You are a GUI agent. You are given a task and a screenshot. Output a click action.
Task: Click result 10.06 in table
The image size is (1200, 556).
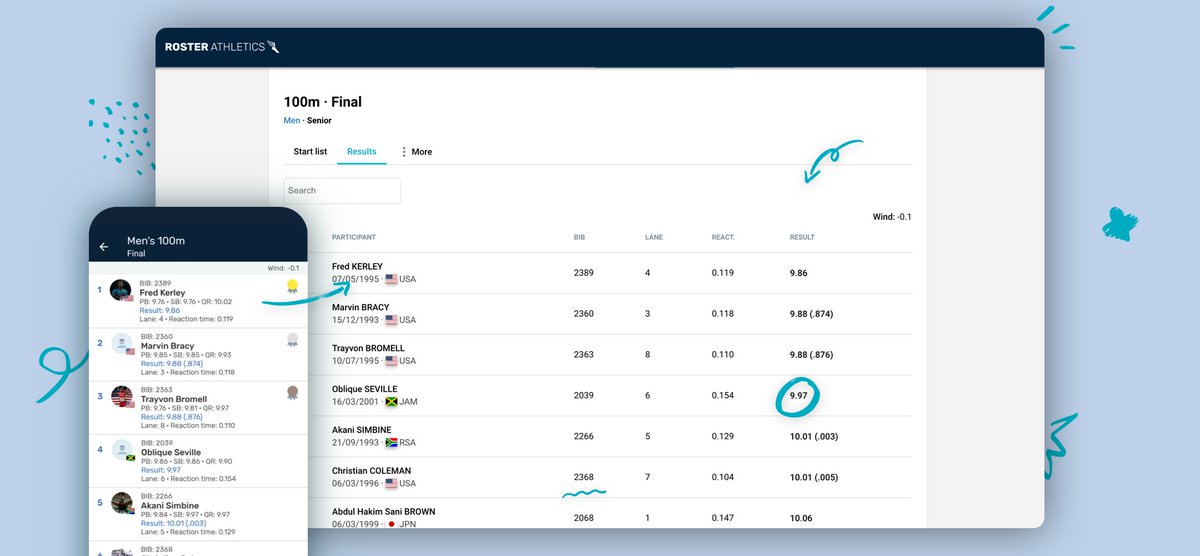point(801,519)
